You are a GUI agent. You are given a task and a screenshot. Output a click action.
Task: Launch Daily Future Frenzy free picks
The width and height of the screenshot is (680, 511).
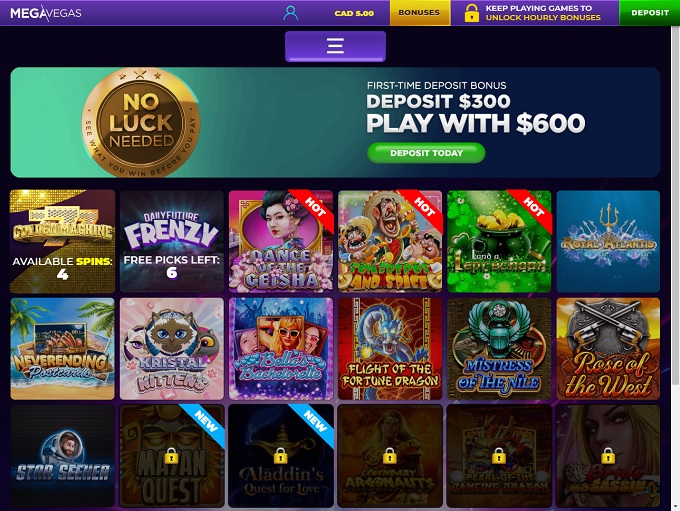(x=172, y=242)
